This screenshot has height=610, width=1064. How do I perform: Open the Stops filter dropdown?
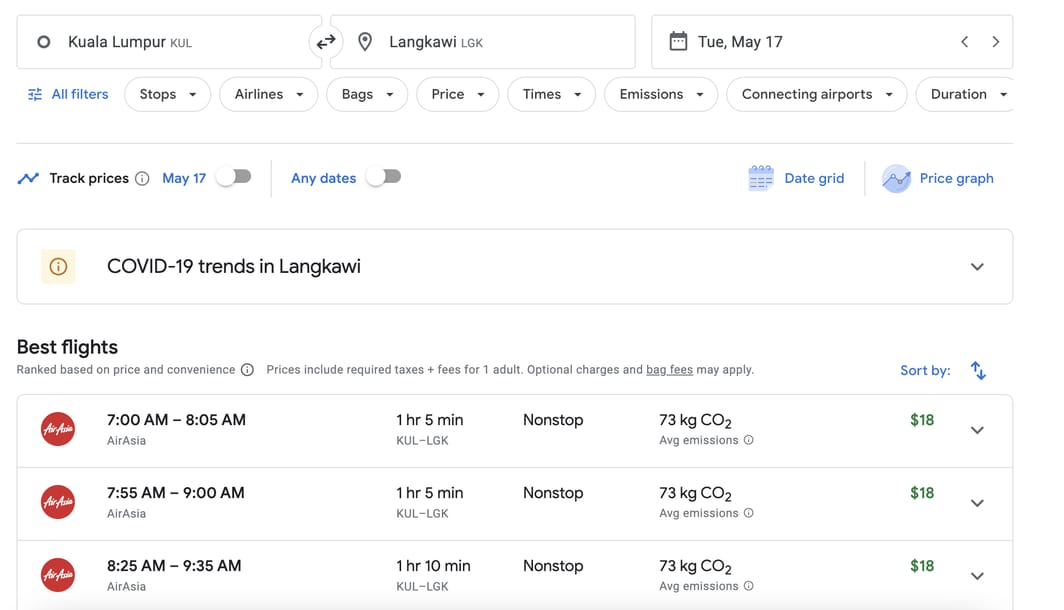(167, 94)
